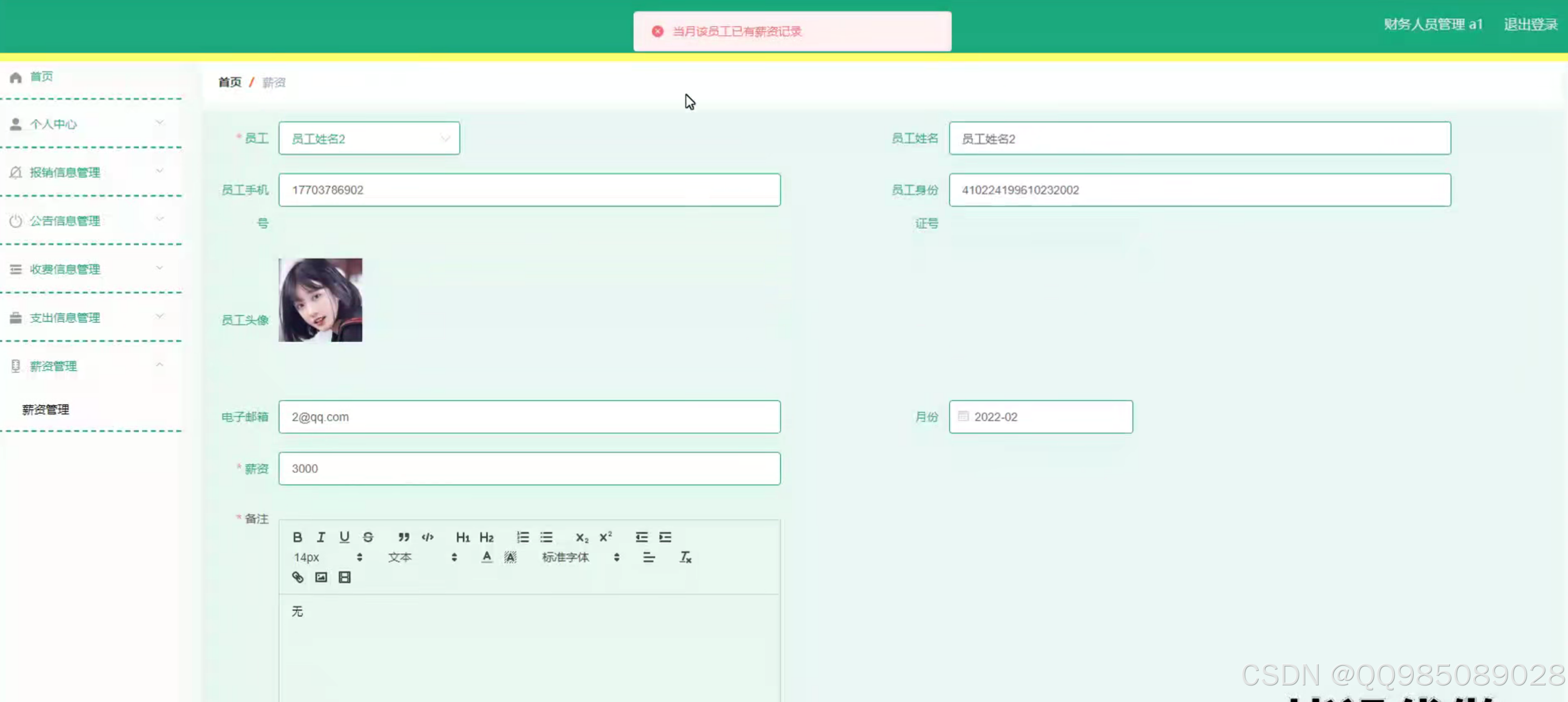Toggle superscript text mode
Viewport: 1568px width, 702px height.
(606, 537)
